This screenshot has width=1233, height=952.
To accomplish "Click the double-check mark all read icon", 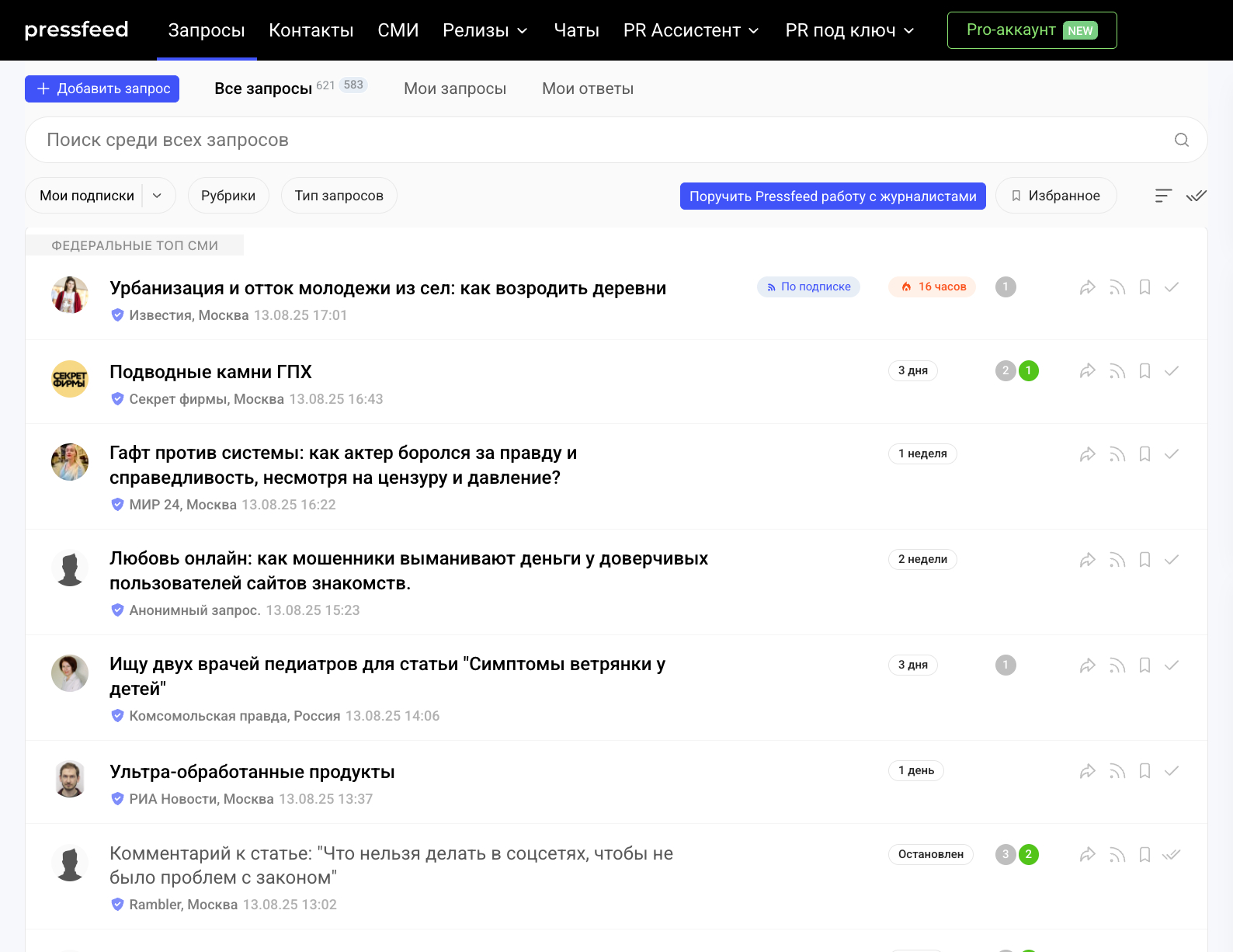I will (1196, 196).
